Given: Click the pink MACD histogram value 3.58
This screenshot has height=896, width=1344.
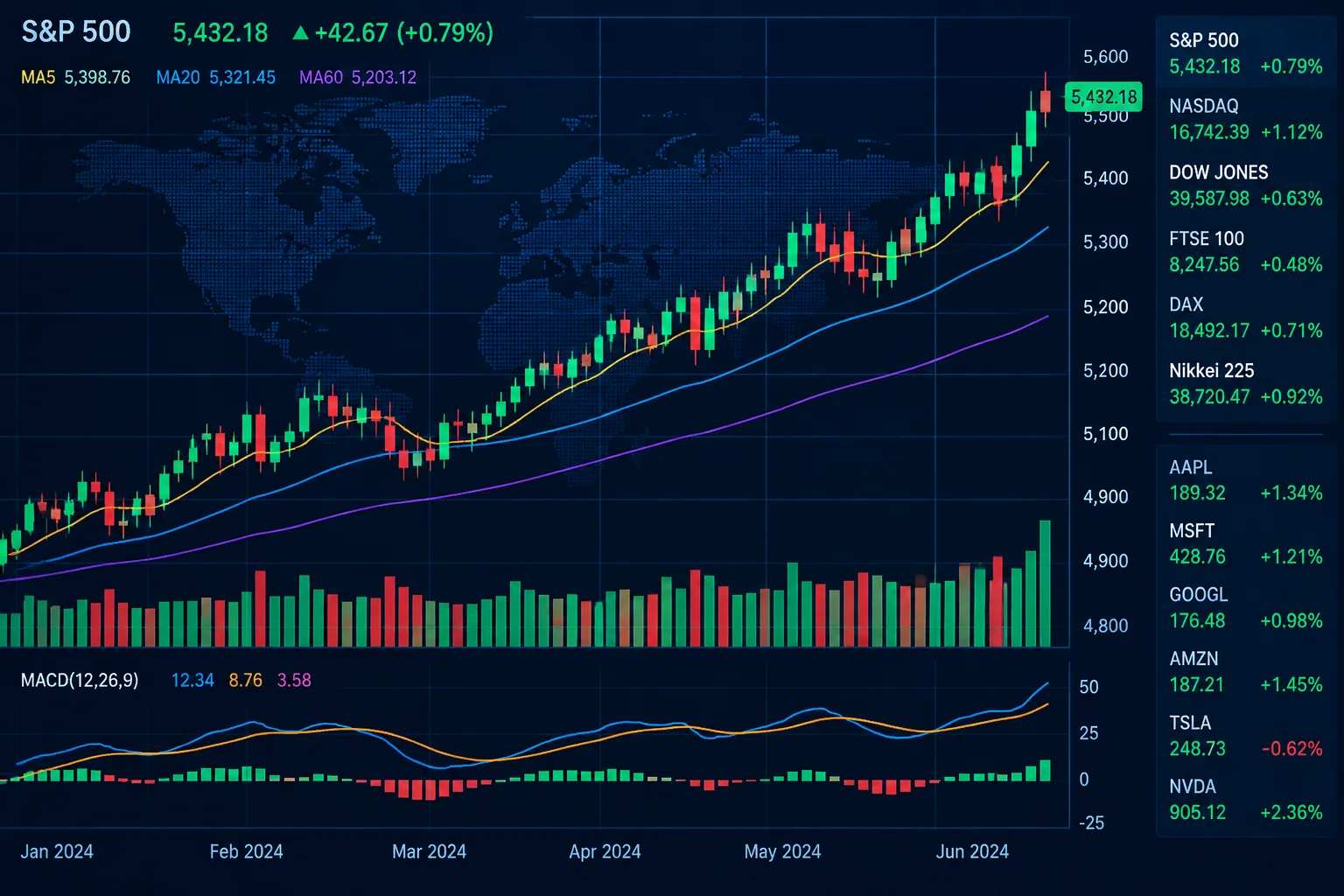Looking at the screenshot, I should pos(294,681).
